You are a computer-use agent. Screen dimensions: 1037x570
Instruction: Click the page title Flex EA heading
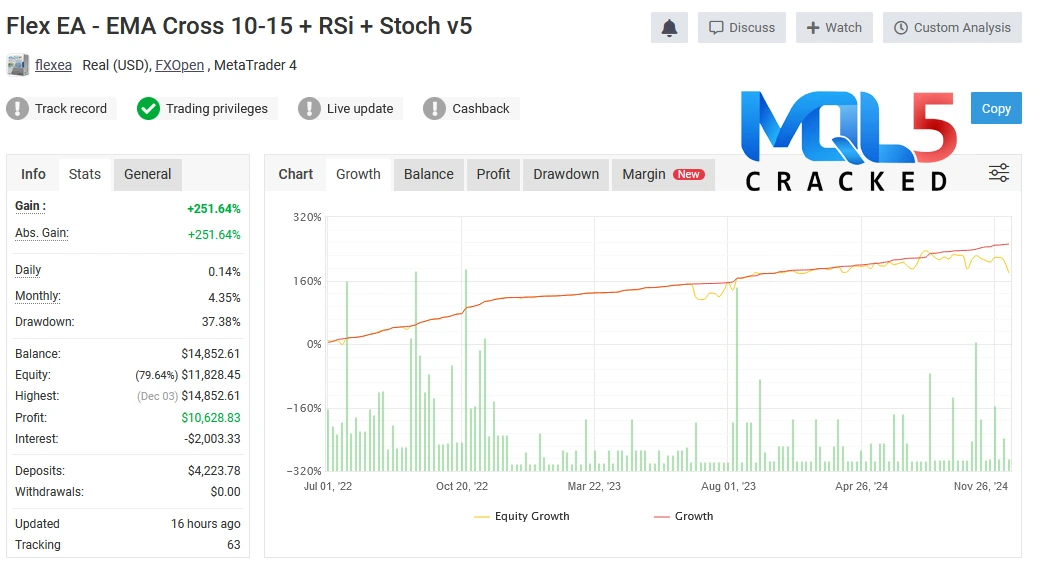pos(239,26)
